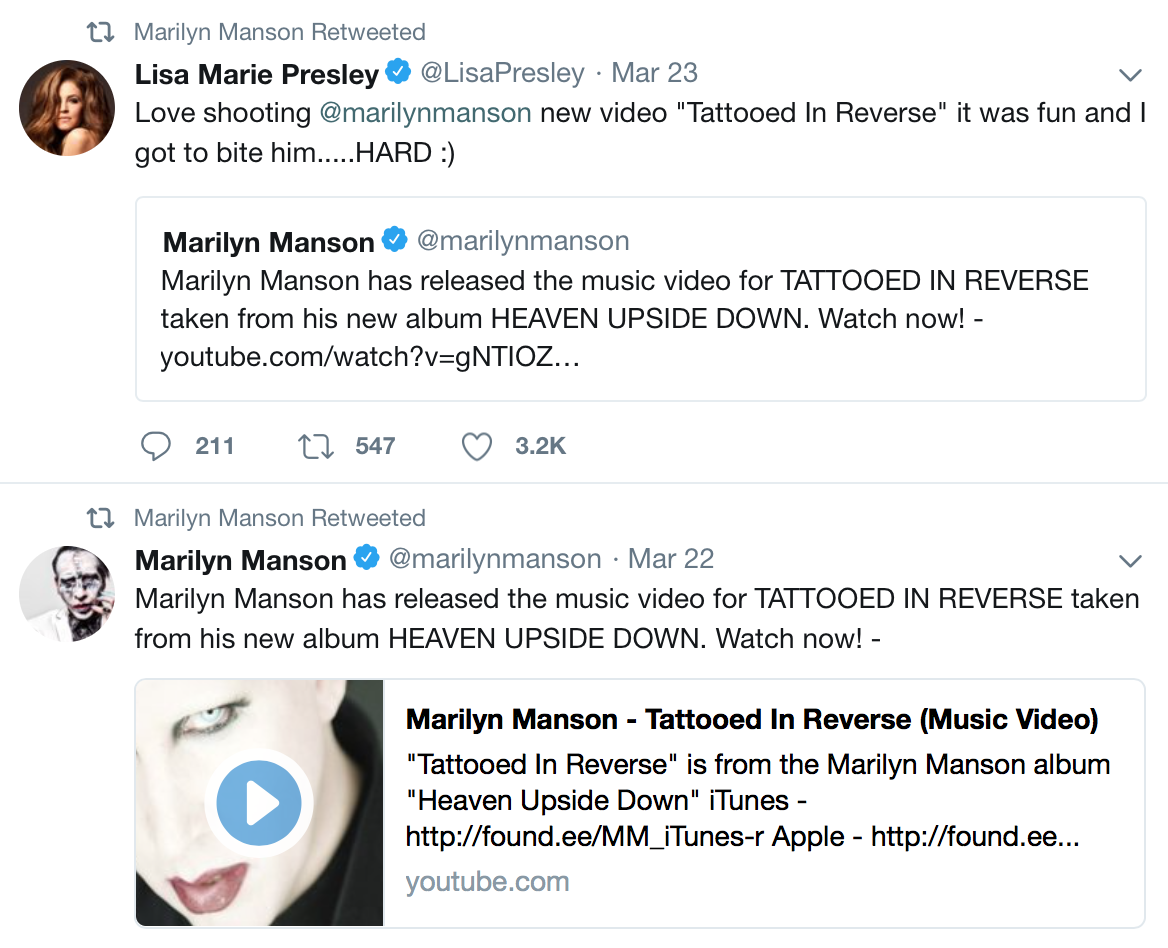Click verified badge in quoted Marilyn Manson tweet
Viewport: 1168px width, 948px height.
coord(394,241)
